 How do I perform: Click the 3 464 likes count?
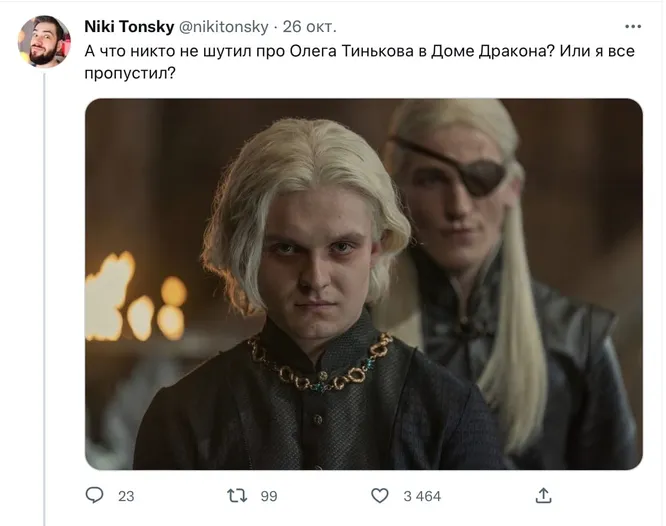click(422, 496)
